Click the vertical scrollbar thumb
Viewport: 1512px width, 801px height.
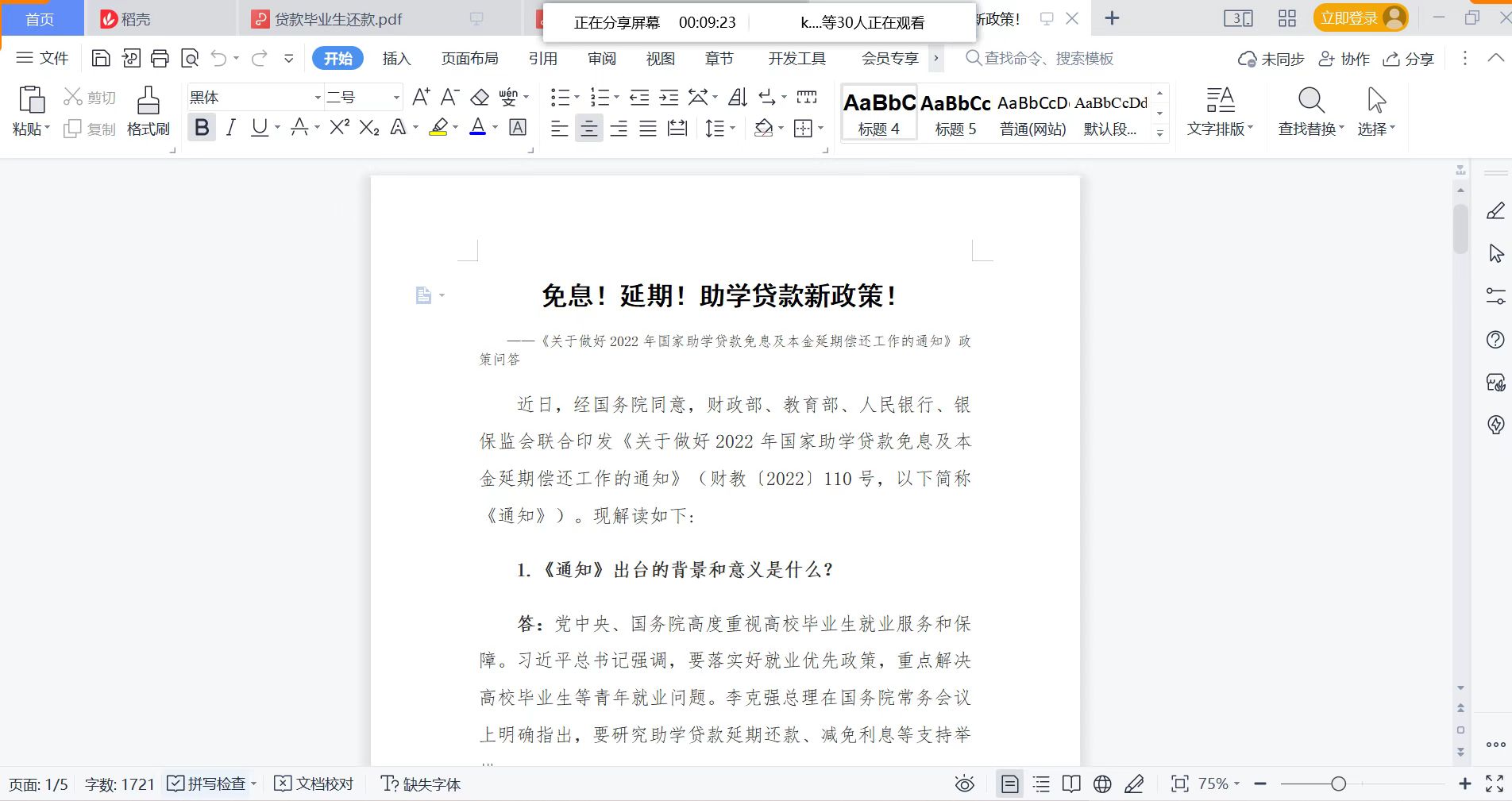[1460, 229]
